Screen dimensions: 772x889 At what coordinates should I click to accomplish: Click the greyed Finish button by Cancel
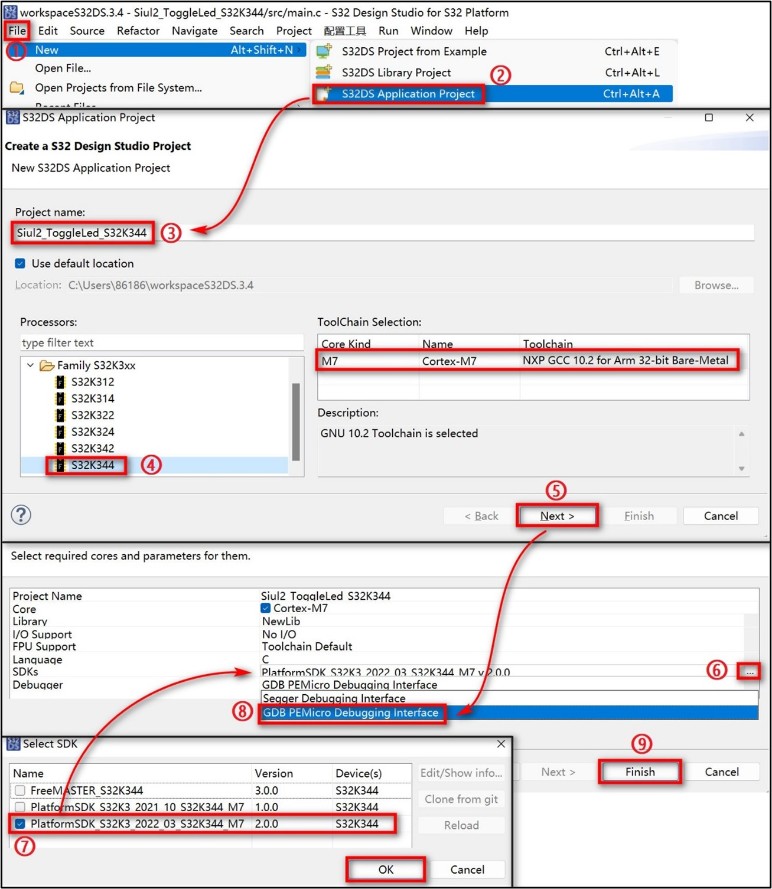639,516
